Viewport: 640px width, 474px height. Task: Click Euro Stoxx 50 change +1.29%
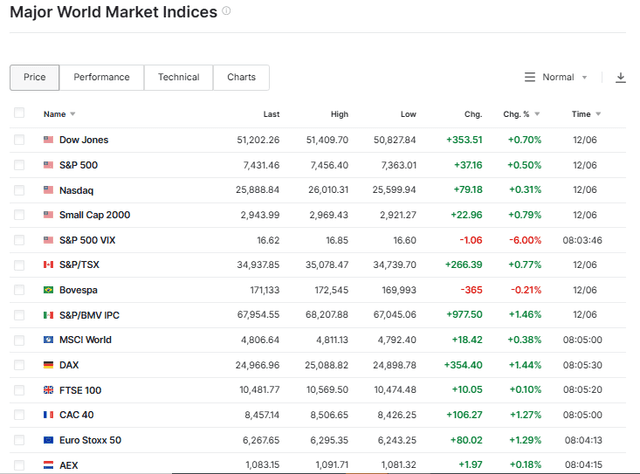point(525,440)
